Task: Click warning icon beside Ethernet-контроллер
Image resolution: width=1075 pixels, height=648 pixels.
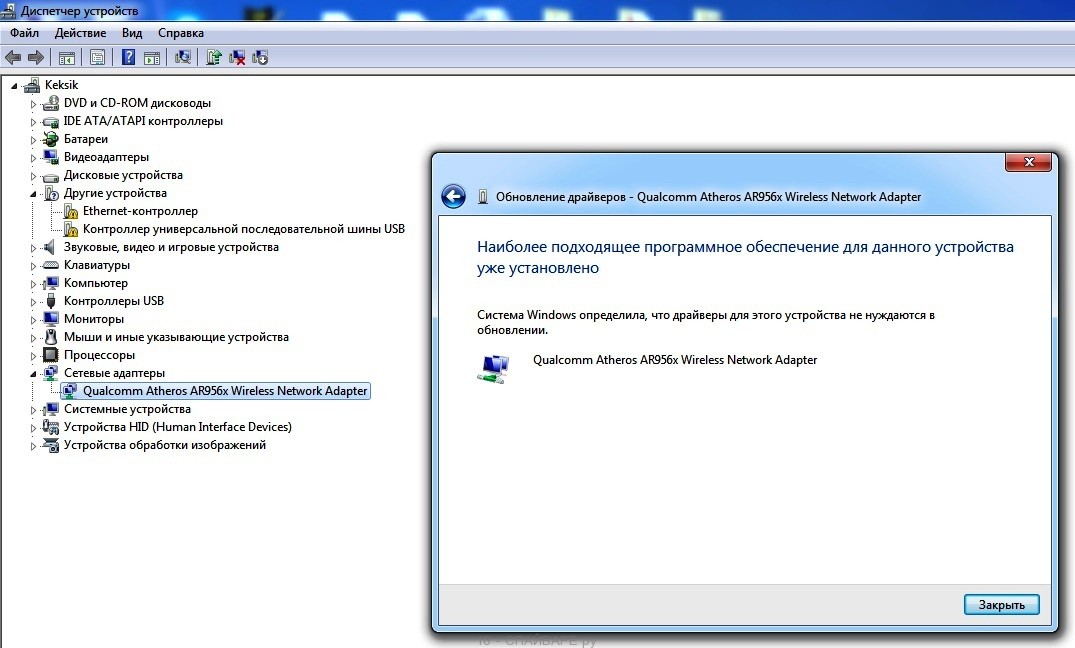Action: tap(71, 211)
